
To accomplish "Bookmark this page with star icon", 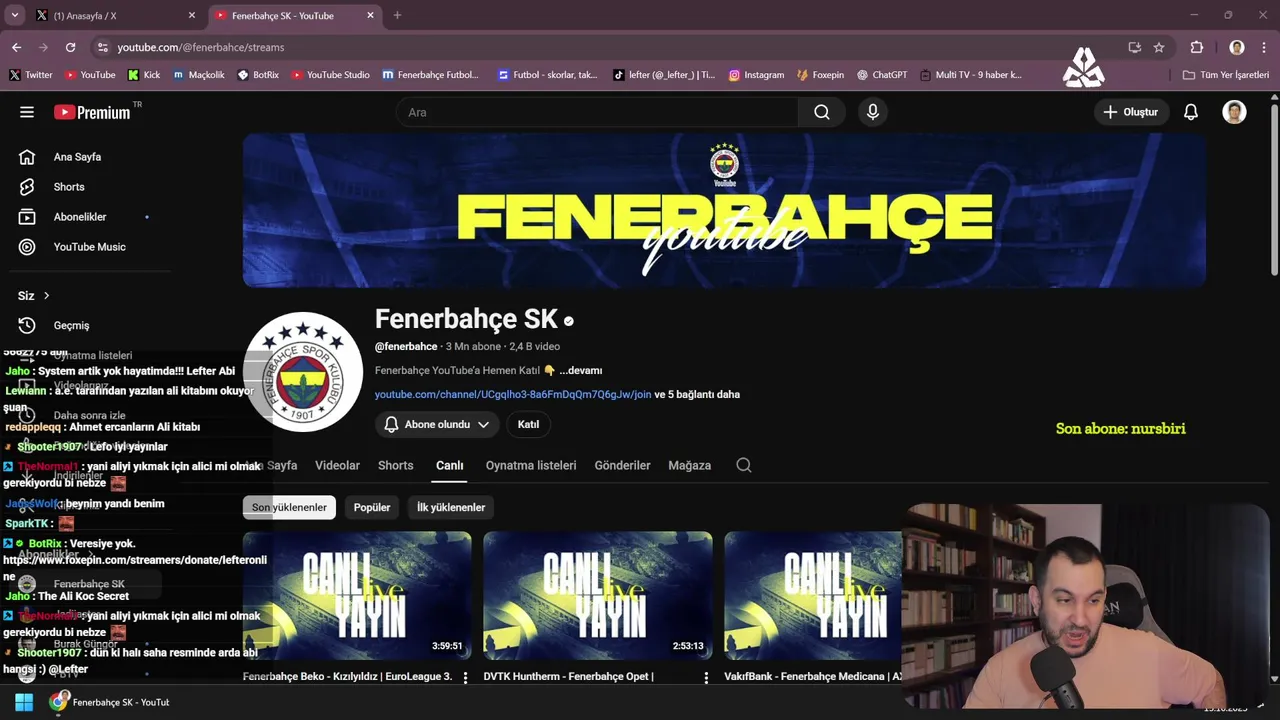I will [1159, 47].
